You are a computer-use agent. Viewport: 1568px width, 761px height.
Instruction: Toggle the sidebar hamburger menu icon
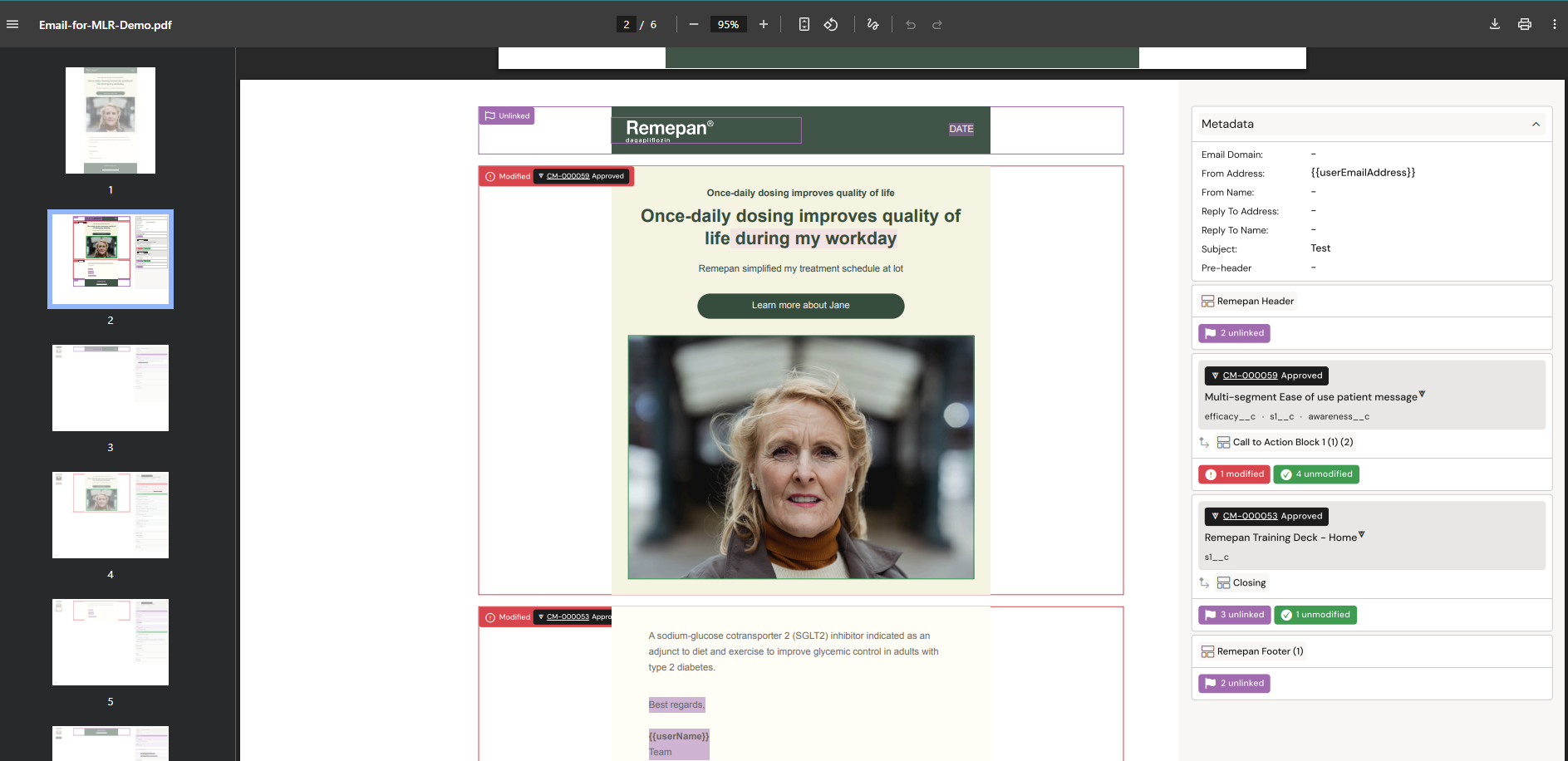point(12,24)
